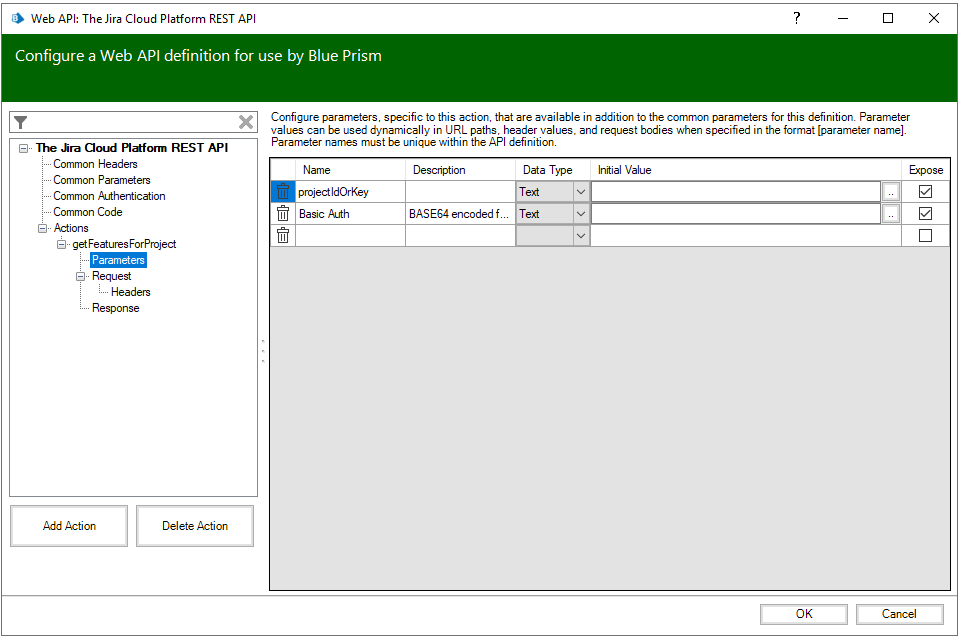Uncheck Expose for Basic Auth parameter

(x=925, y=214)
